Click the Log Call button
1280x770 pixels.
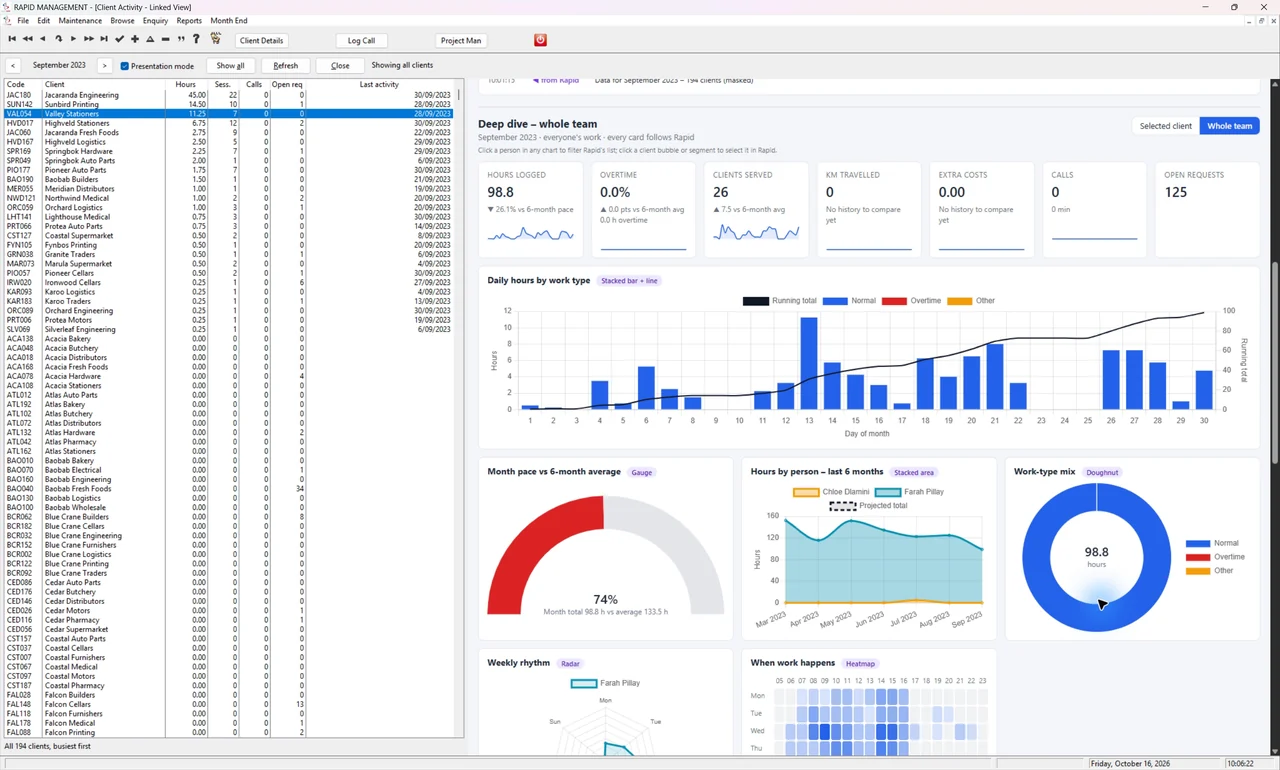point(361,41)
